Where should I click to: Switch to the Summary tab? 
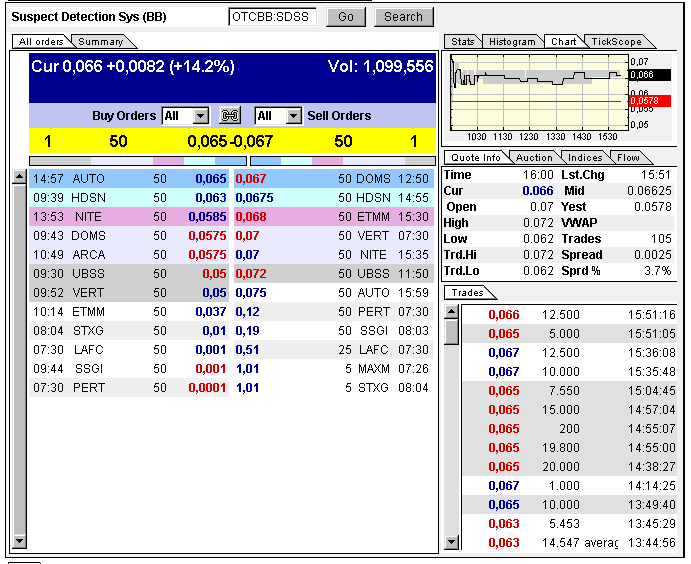[101, 42]
